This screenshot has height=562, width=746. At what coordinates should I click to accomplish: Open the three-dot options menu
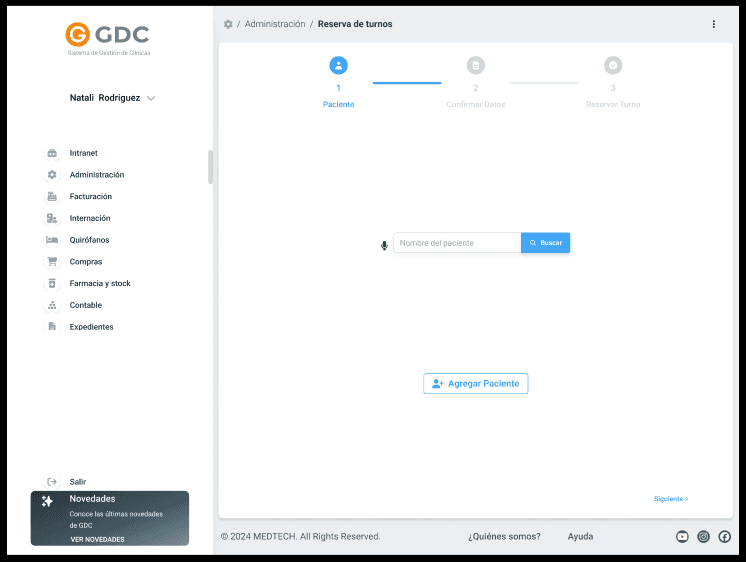click(x=713, y=24)
